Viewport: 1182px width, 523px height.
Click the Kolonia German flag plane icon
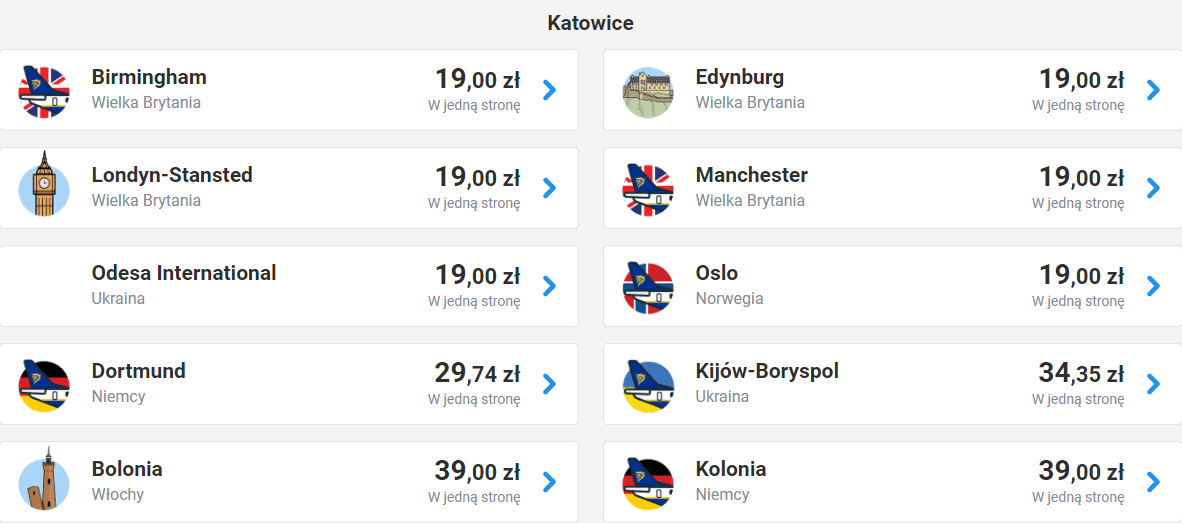[648, 483]
